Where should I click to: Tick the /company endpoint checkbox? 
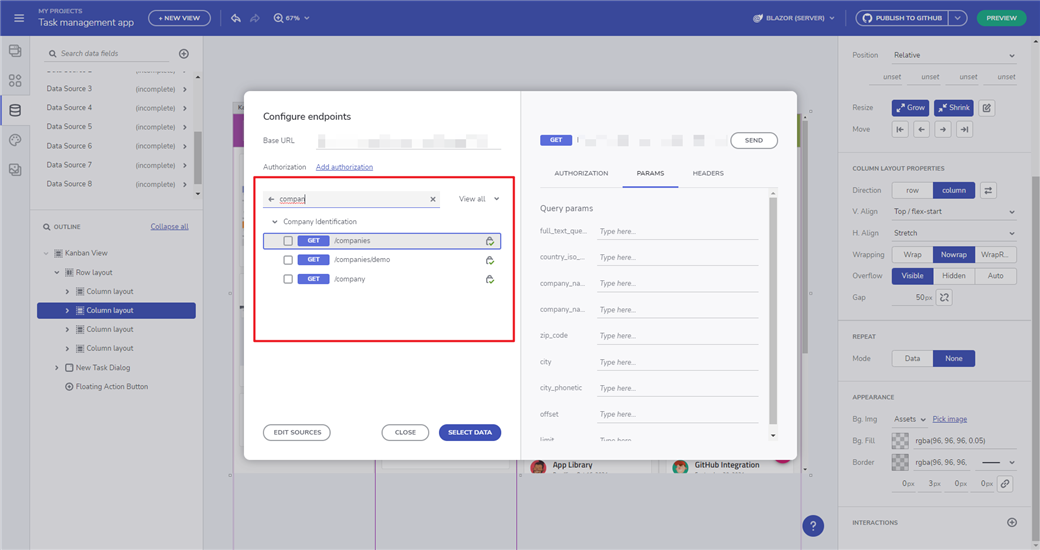point(288,279)
